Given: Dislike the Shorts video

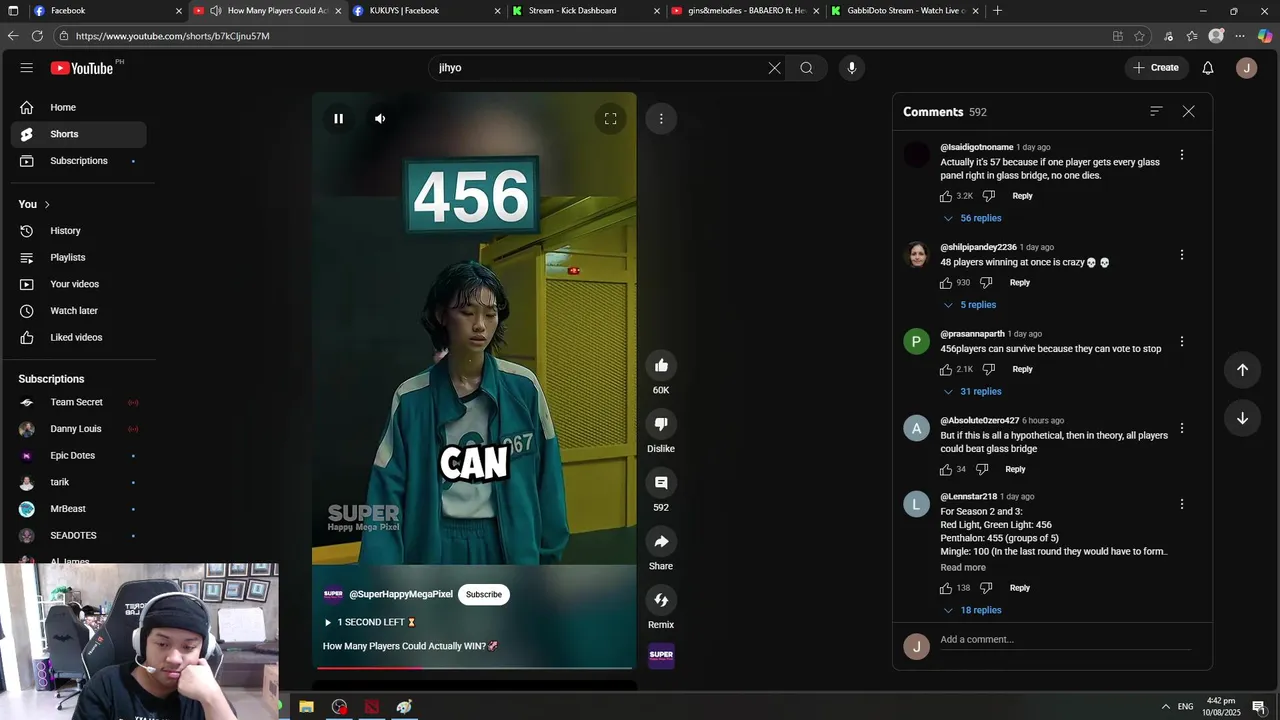Looking at the screenshot, I should pos(661,424).
